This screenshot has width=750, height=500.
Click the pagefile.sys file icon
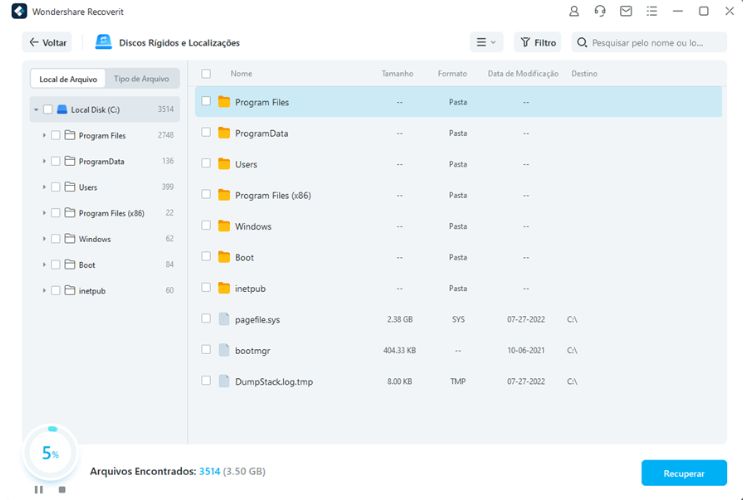pos(224,319)
